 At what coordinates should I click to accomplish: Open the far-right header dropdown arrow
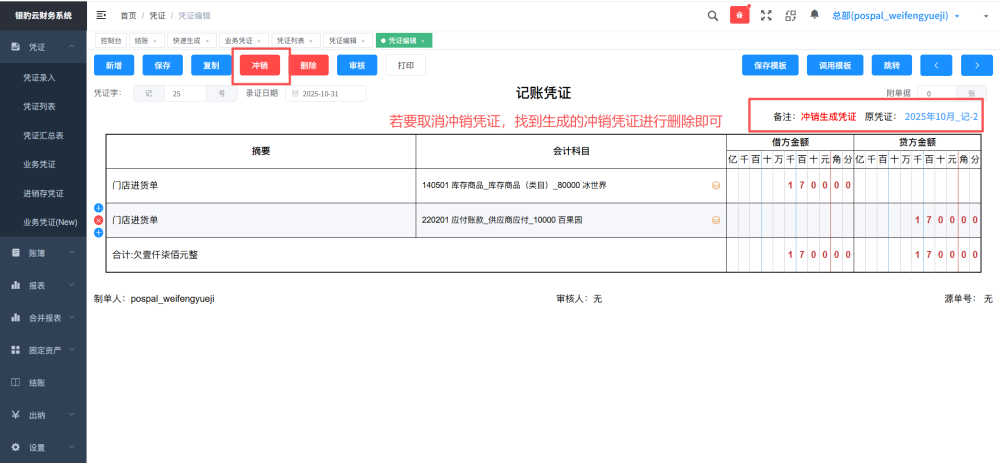[986, 17]
